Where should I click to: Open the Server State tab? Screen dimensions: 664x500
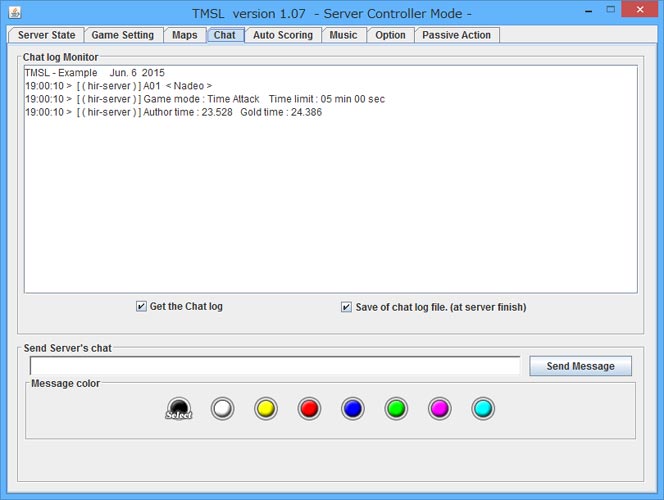click(46, 35)
